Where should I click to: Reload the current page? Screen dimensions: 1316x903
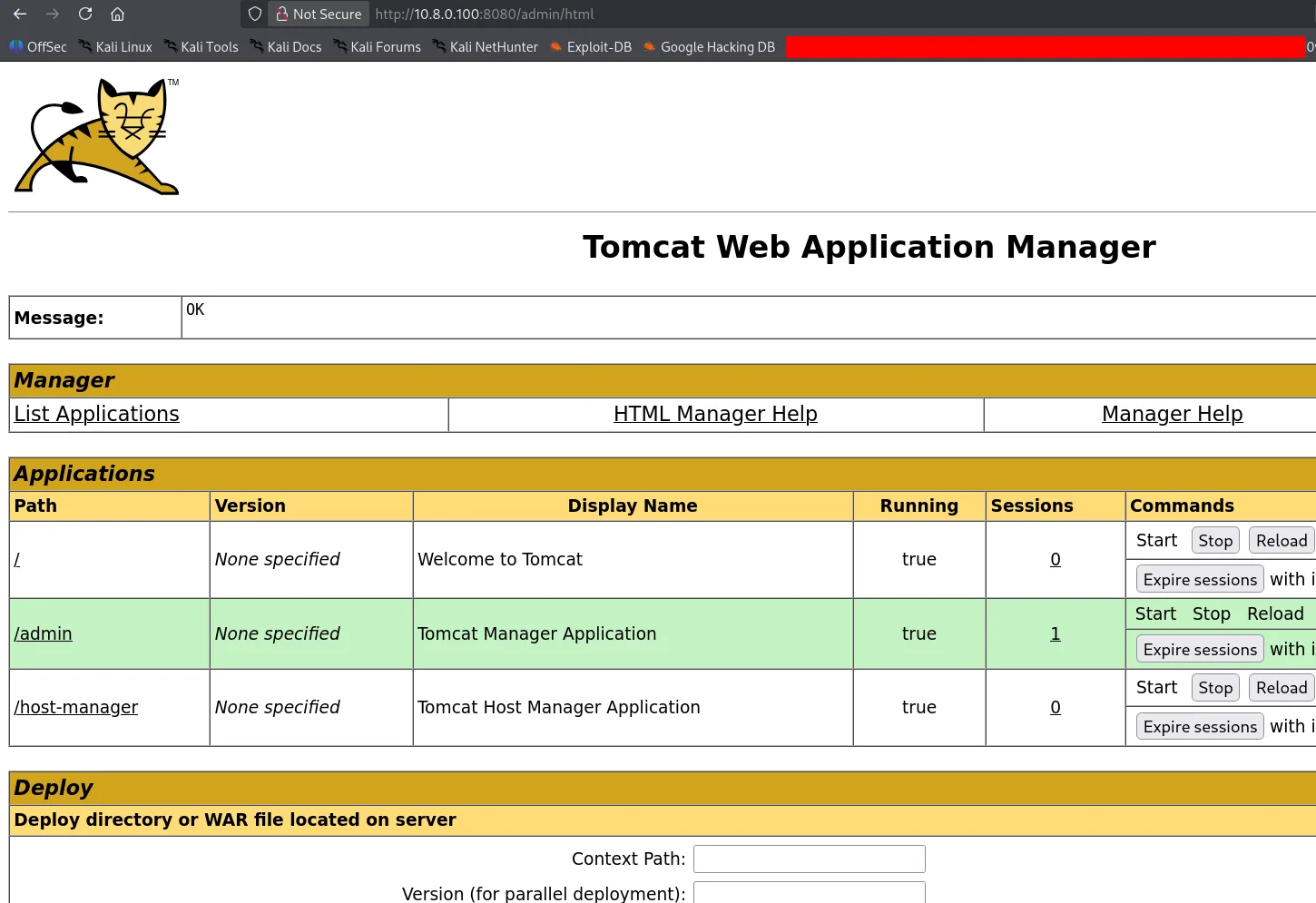85,14
